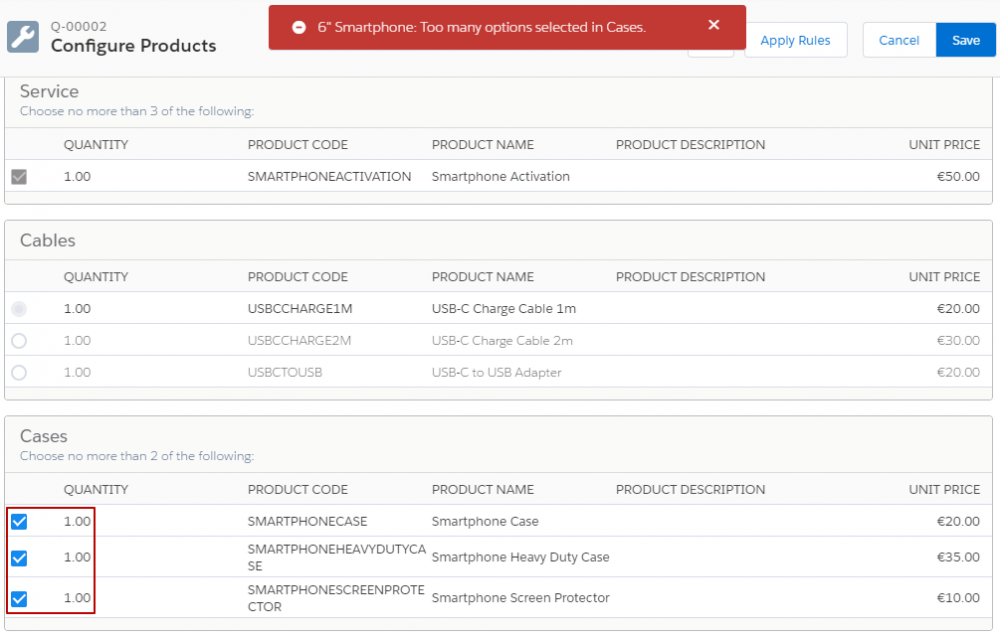Click the SMARTPHONECASE product code
1000x637 pixels.
(307, 522)
